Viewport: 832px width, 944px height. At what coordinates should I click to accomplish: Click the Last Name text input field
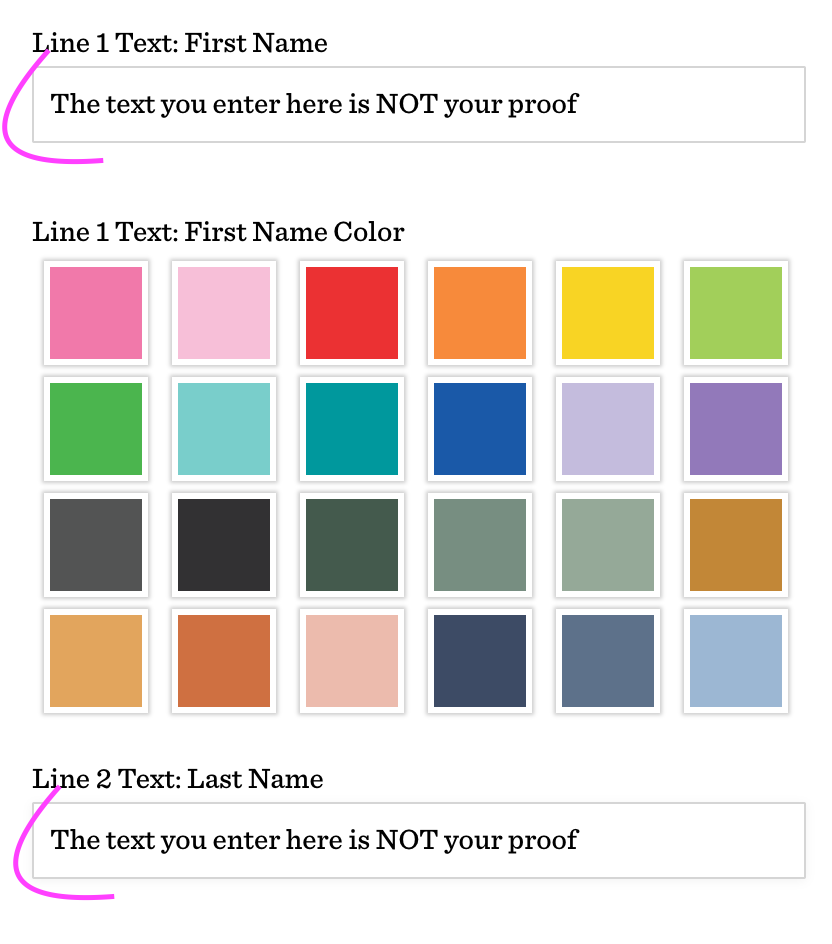(418, 840)
